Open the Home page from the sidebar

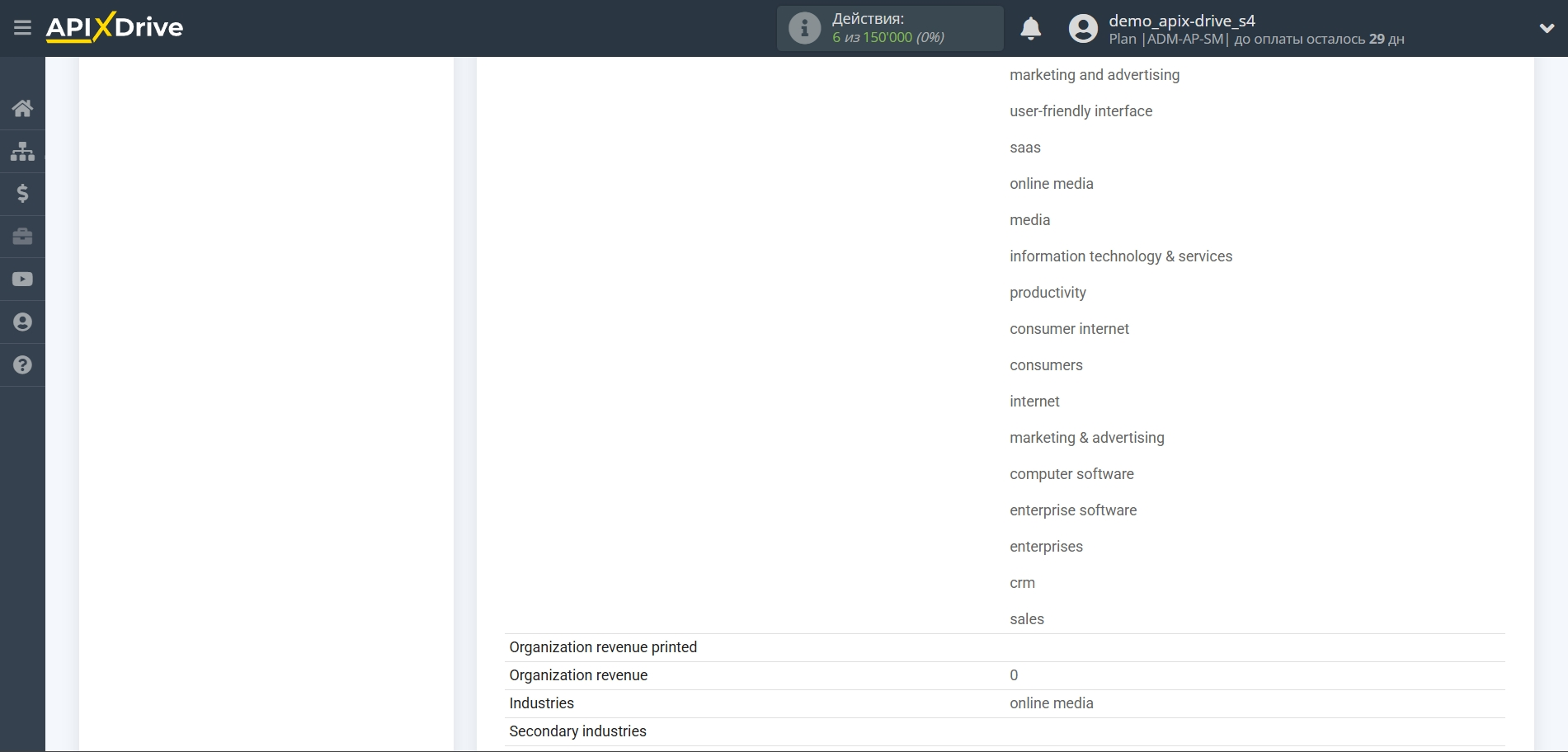coord(22,108)
